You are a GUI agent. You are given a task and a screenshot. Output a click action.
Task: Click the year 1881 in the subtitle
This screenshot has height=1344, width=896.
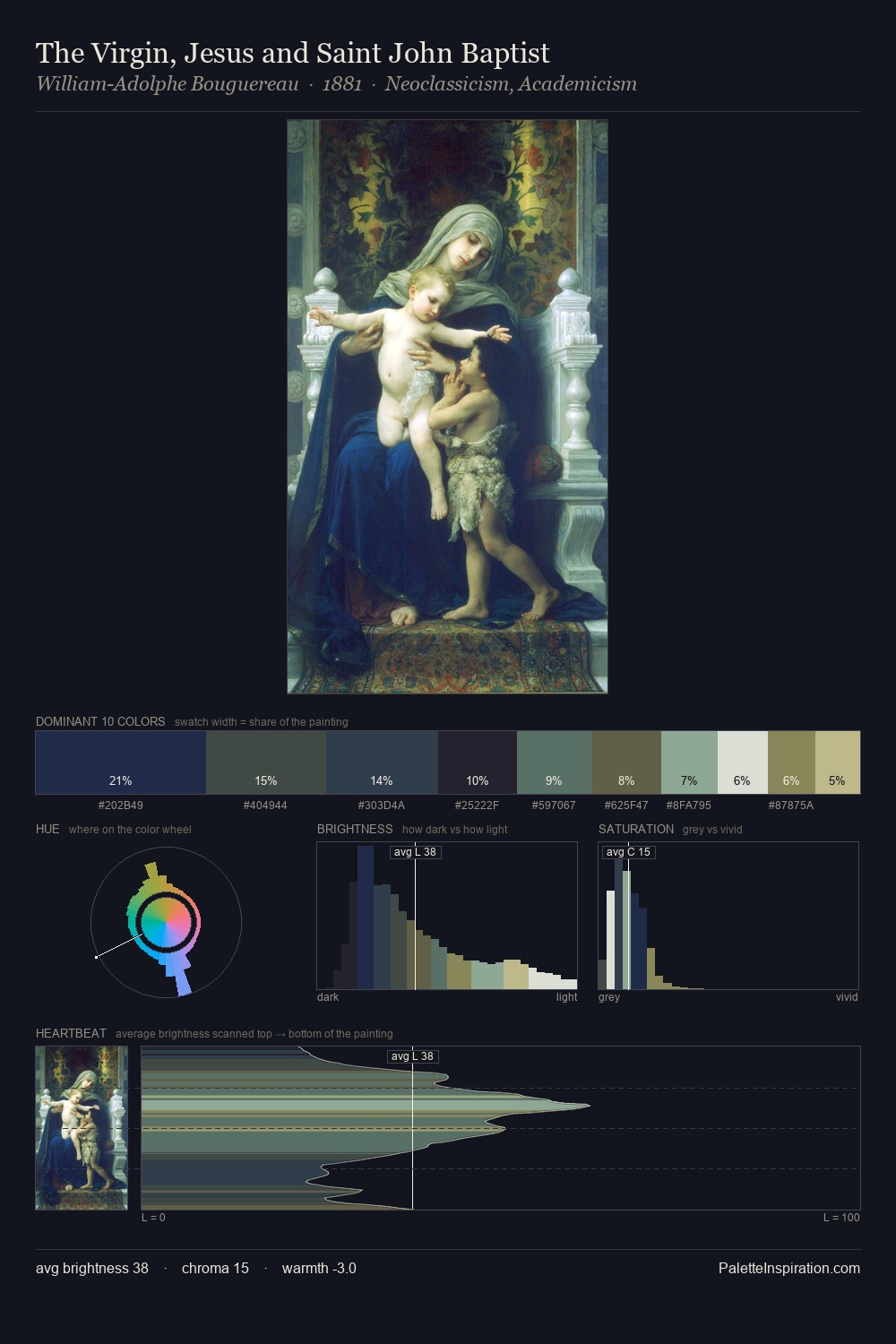(x=341, y=84)
